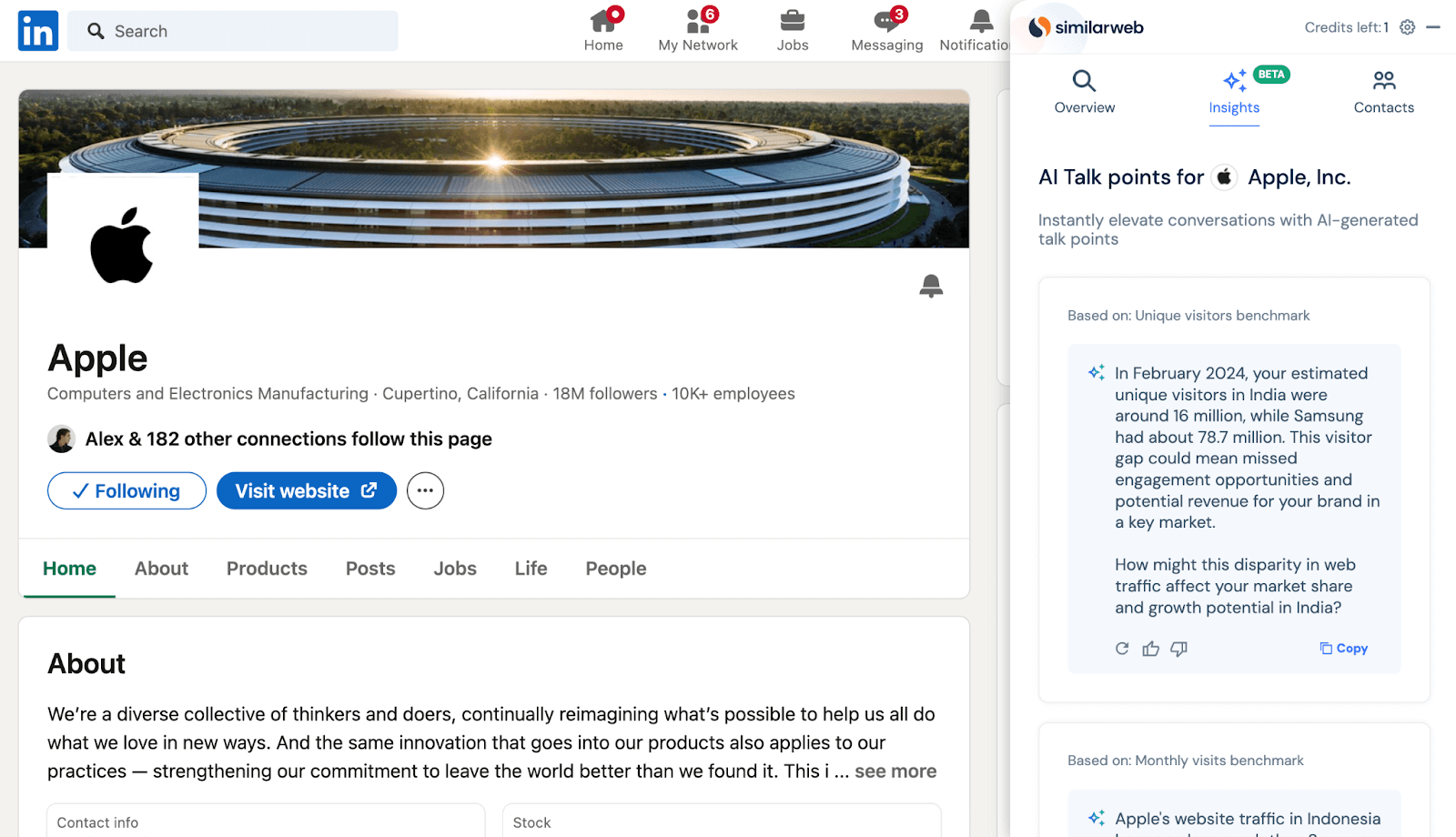This screenshot has height=837, width=1456.
Task: Select the Home page tab
Action: [x=69, y=569]
